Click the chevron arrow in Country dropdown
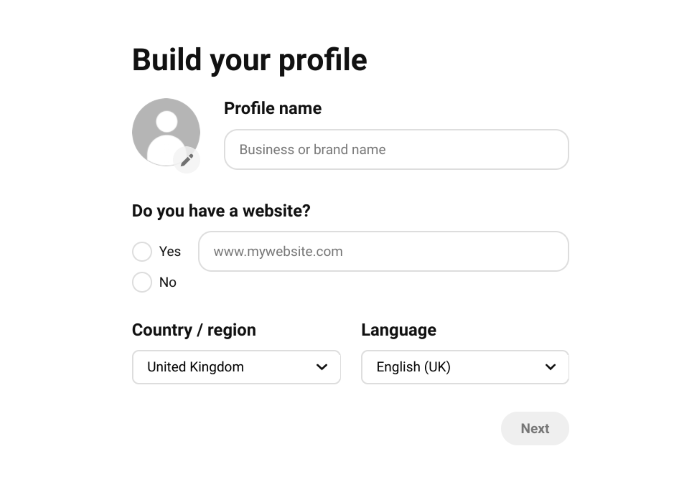This screenshot has height=477, width=700. [322, 367]
